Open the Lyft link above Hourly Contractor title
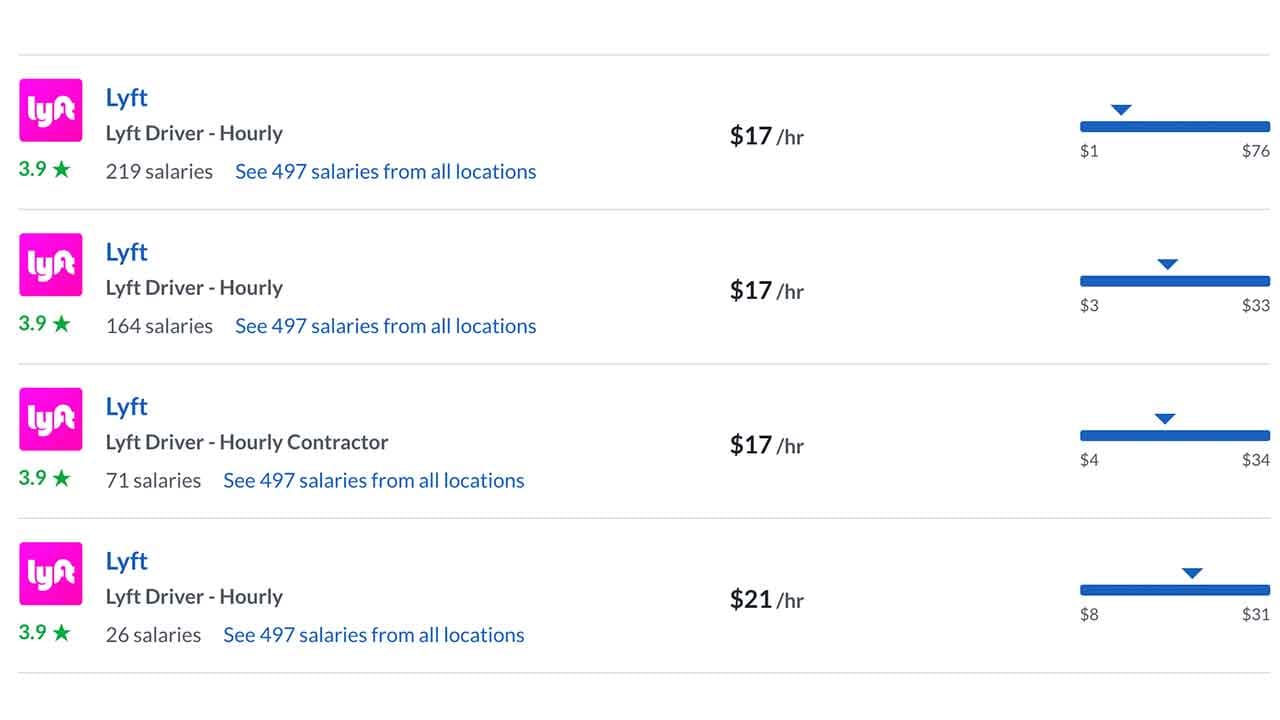The height and width of the screenshot is (720, 1280). pos(127,407)
